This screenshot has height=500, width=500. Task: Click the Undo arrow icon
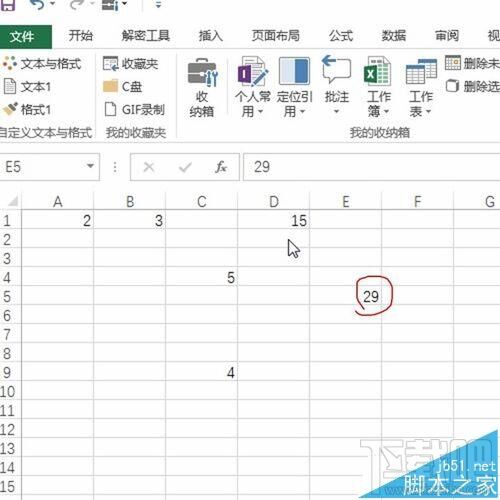coord(37,4)
